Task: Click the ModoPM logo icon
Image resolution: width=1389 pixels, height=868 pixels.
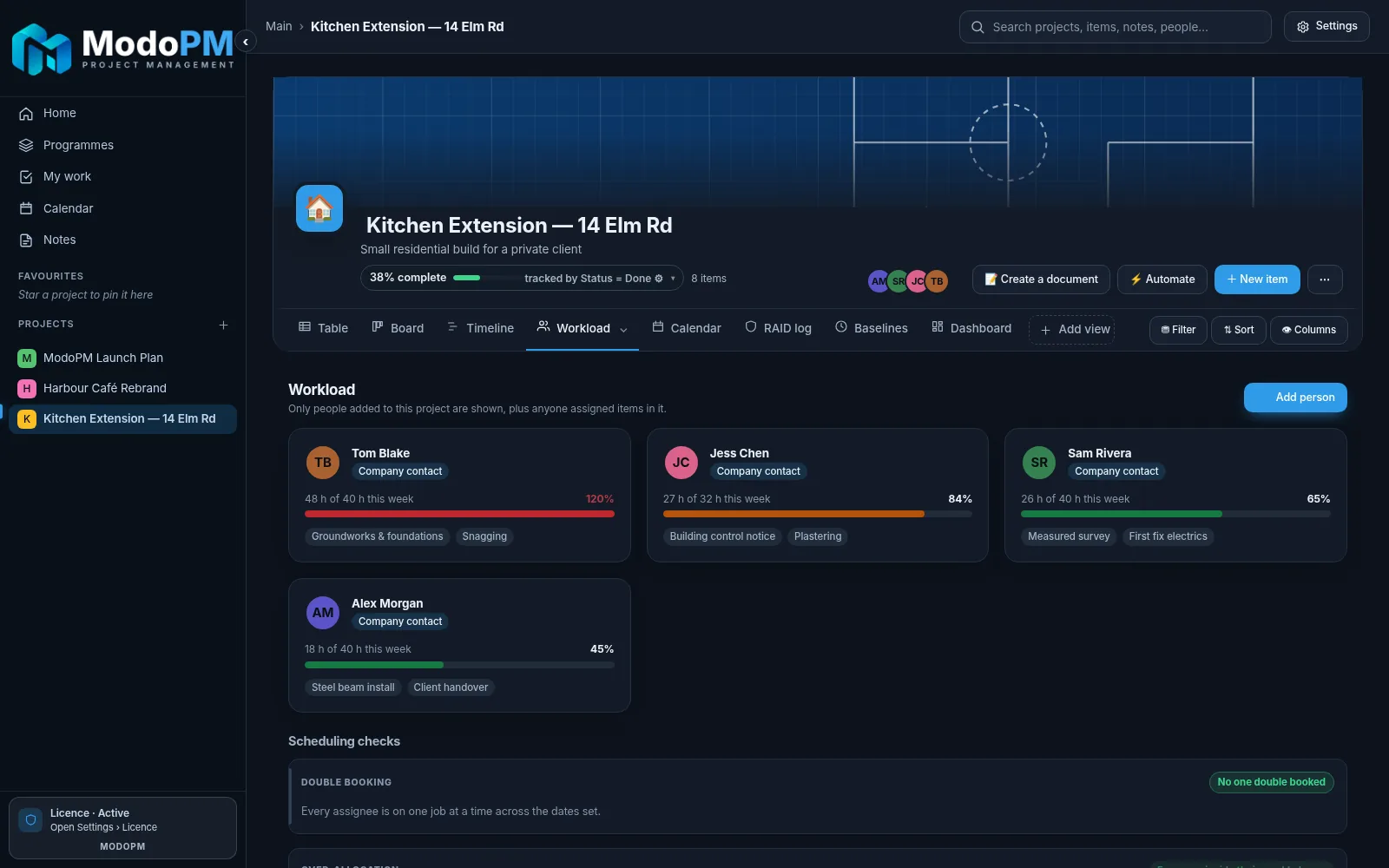Action: pyautogui.click(x=41, y=49)
